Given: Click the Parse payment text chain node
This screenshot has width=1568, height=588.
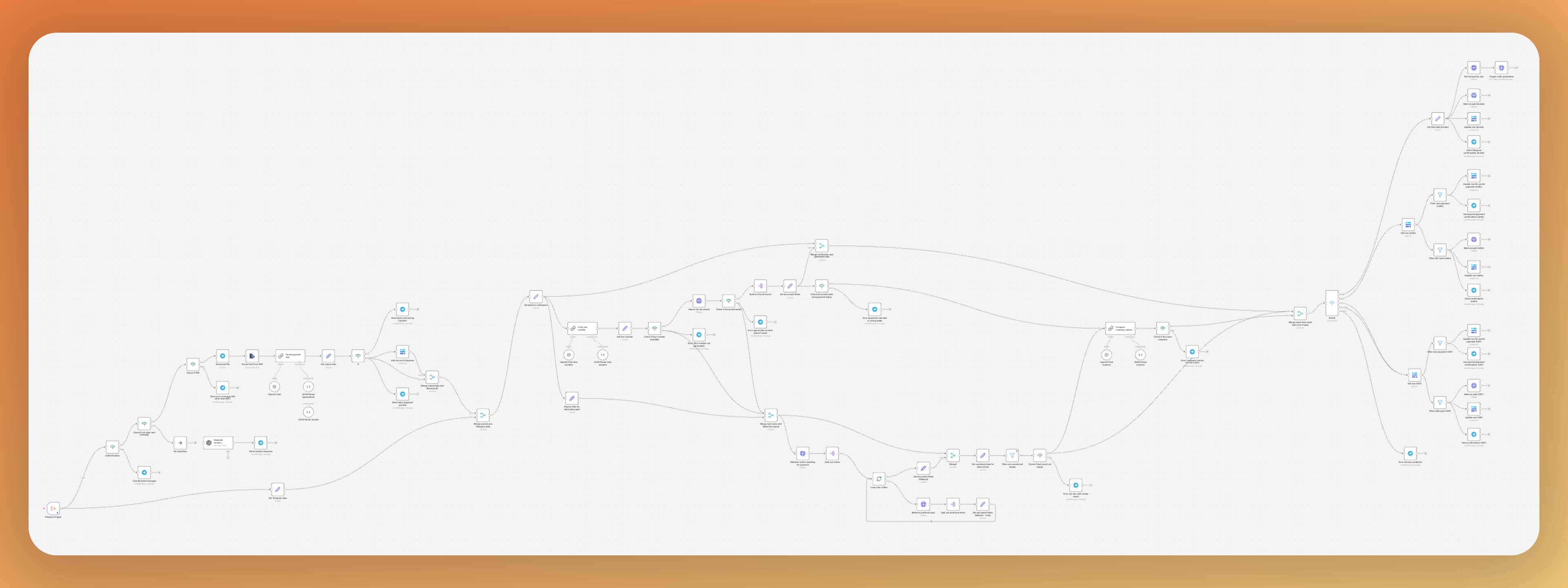Looking at the screenshot, I should click(290, 356).
